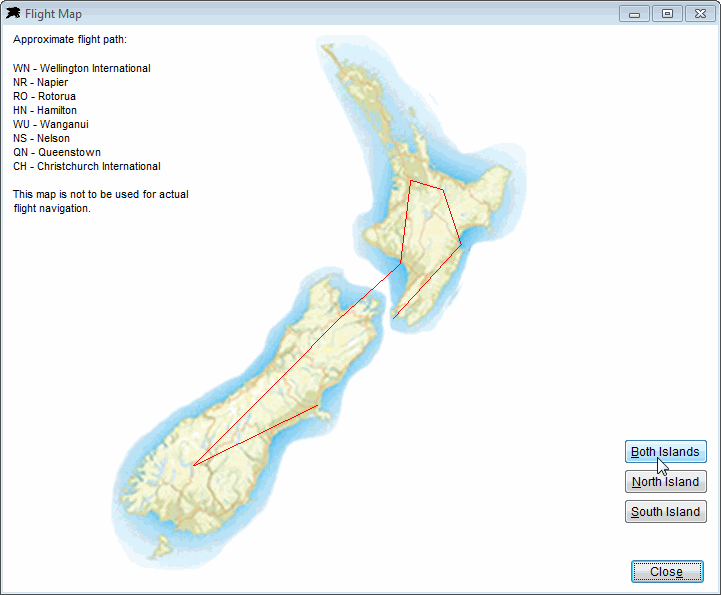Click 'NS - Nelson' legend entry
The width and height of the screenshot is (721, 595).
click(41, 138)
